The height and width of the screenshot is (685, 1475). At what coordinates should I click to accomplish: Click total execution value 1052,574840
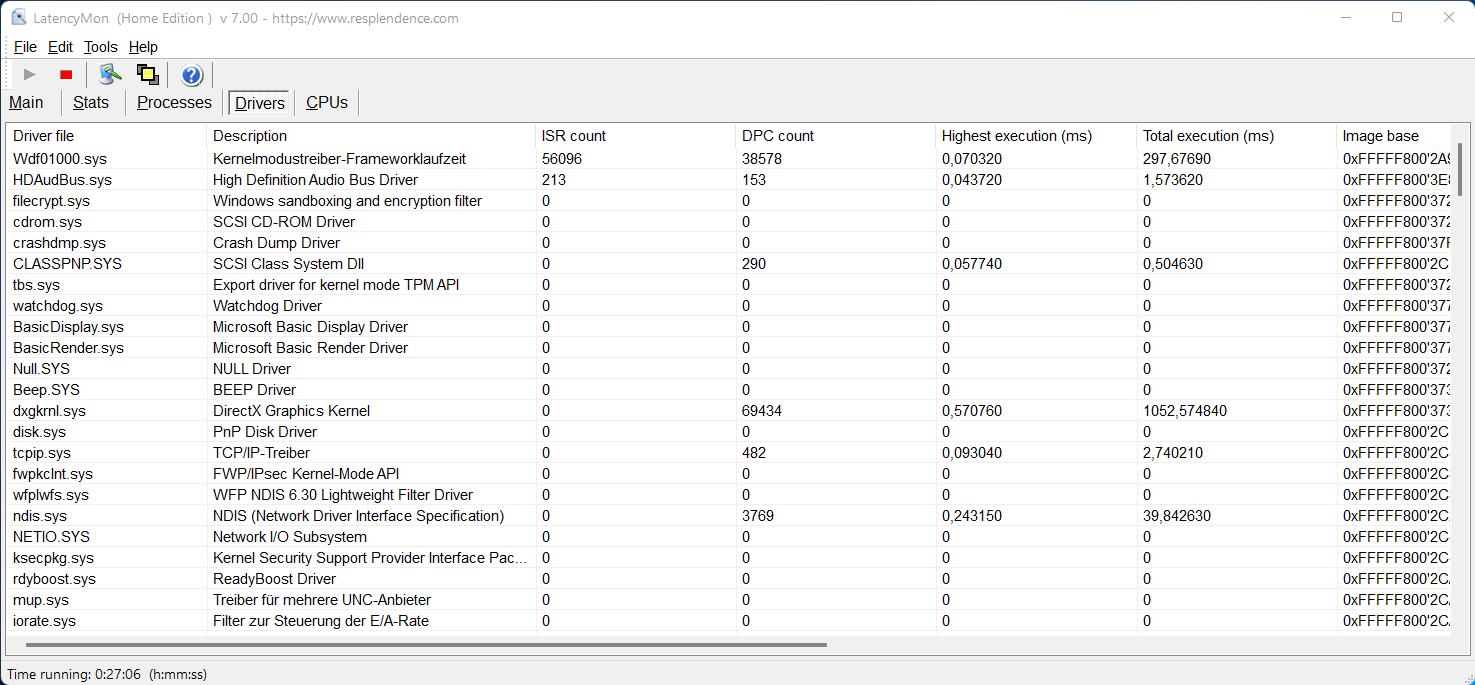[1185, 411]
